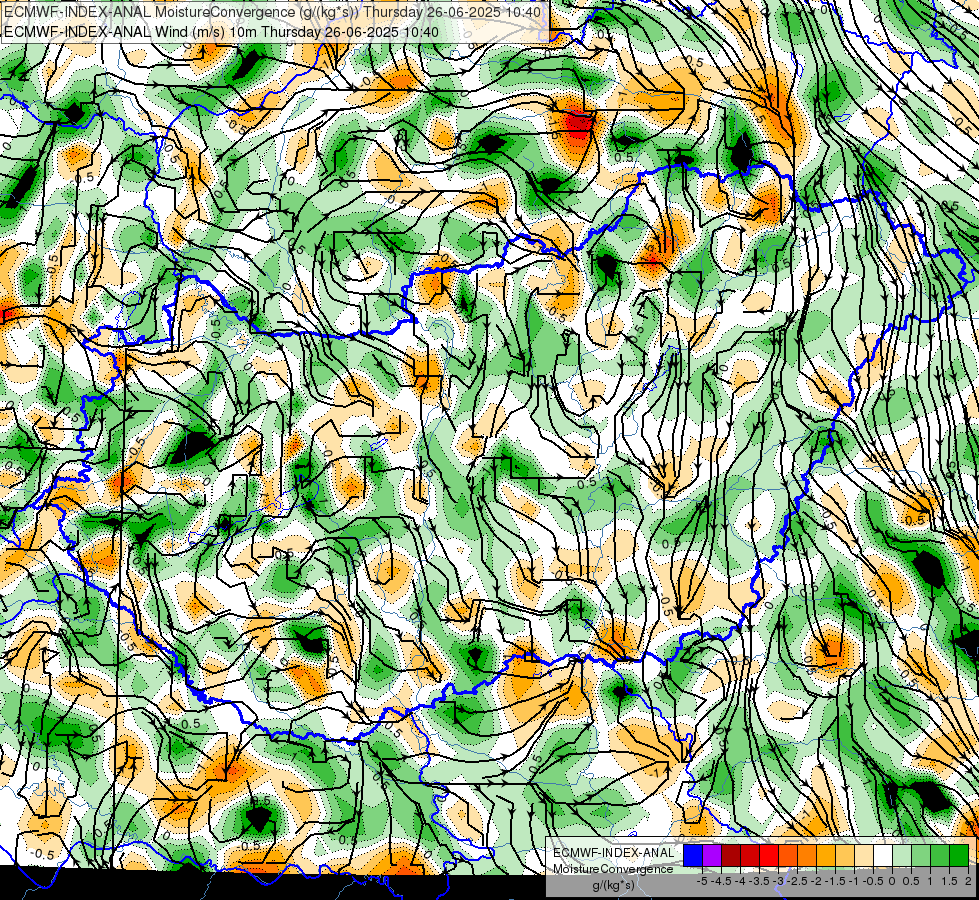Choose the legend swatch between -2 and -1.5
979x900 pixels.
[x=826, y=855]
